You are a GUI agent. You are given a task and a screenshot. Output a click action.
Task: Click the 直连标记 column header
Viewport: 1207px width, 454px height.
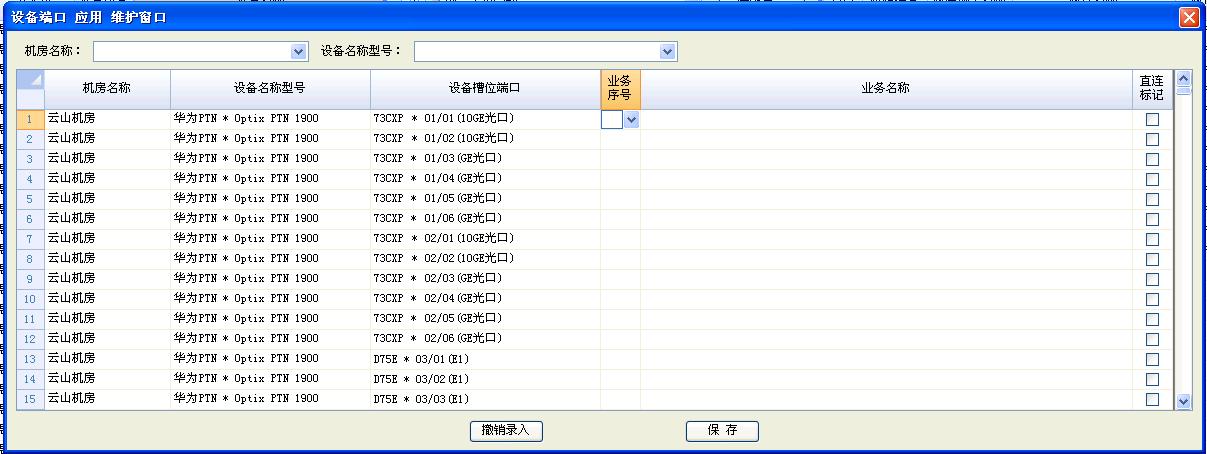1152,89
